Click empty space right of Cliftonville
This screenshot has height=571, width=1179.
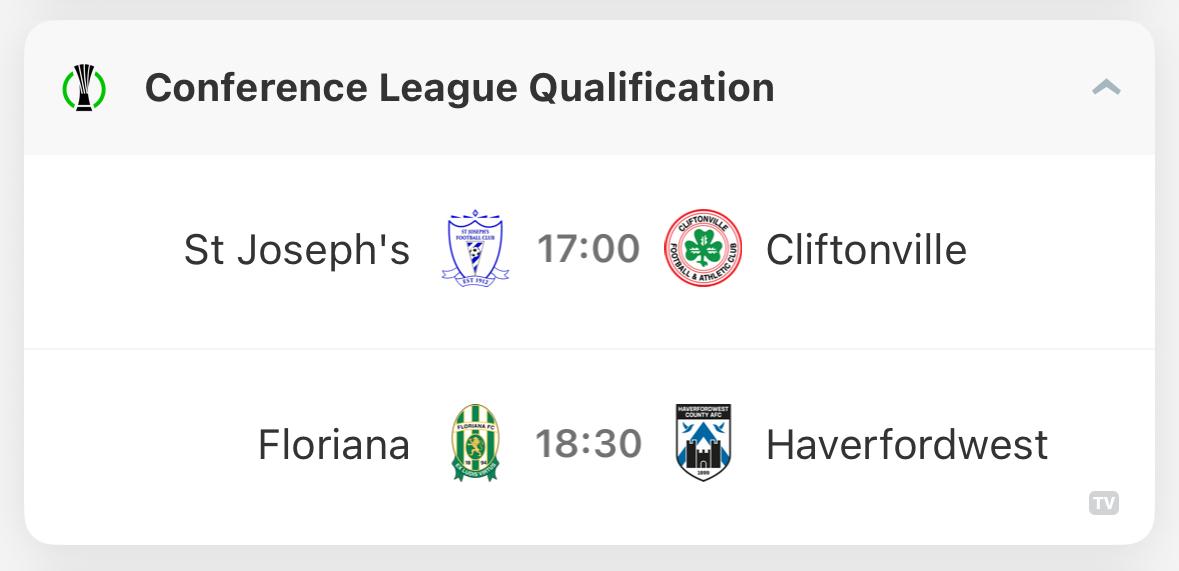coord(1060,249)
